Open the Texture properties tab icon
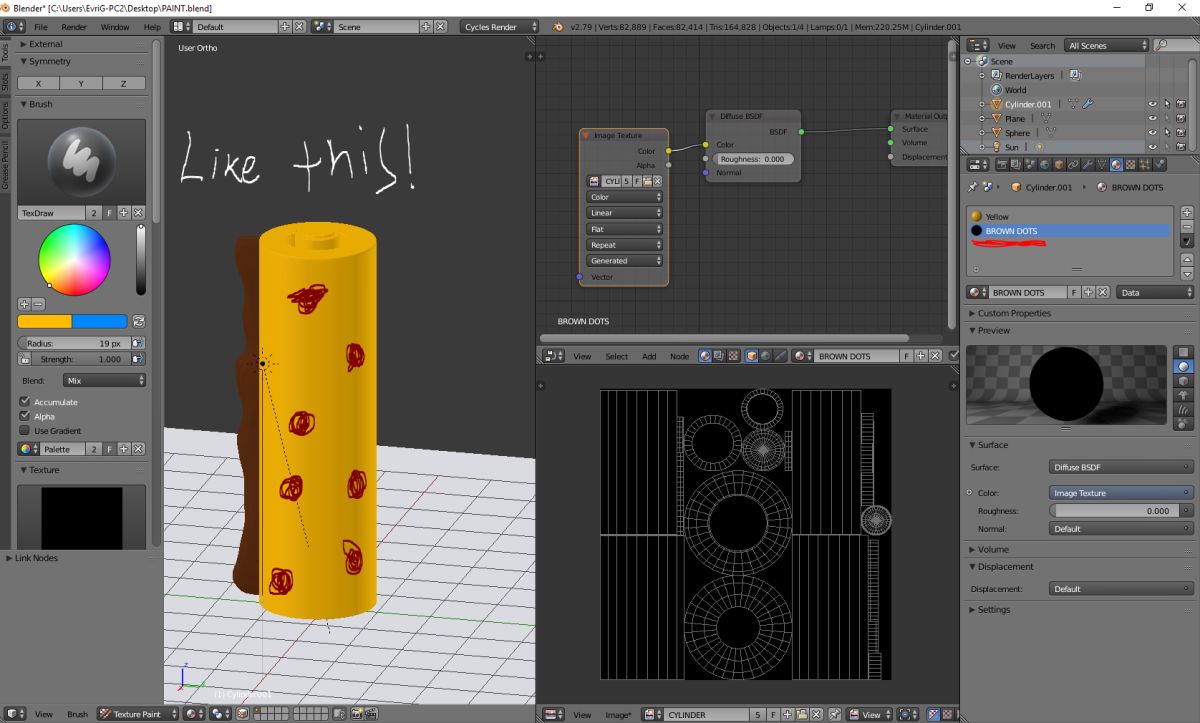This screenshot has height=723, width=1200. tap(1130, 164)
